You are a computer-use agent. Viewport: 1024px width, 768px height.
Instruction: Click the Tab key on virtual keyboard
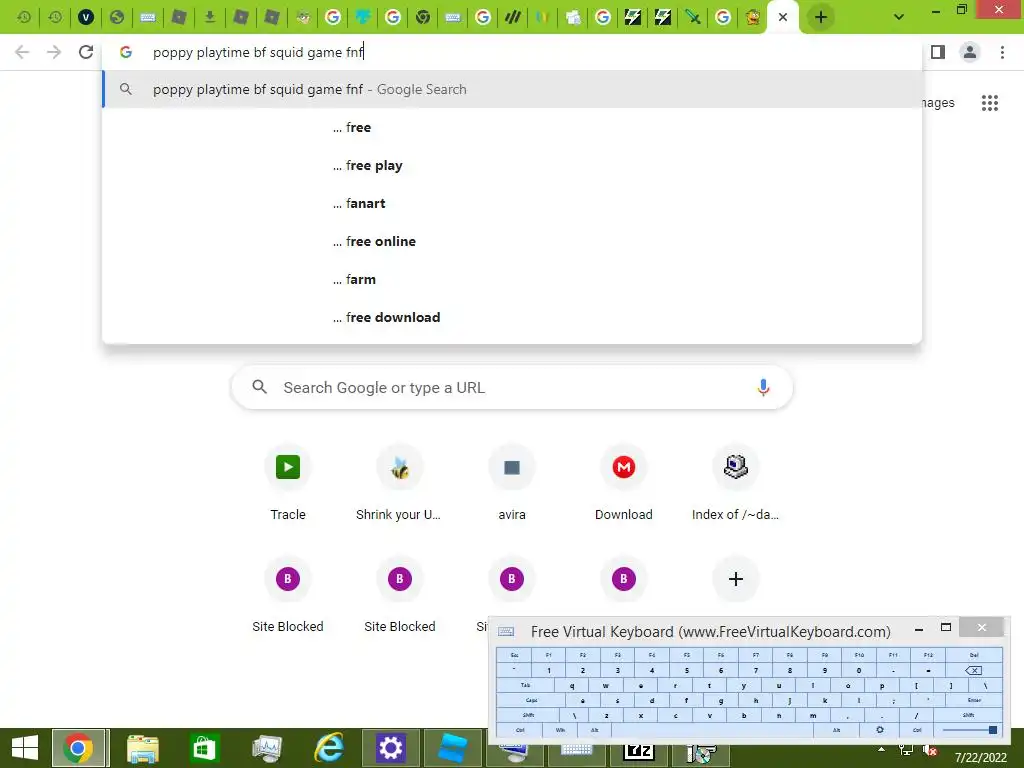point(525,685)
